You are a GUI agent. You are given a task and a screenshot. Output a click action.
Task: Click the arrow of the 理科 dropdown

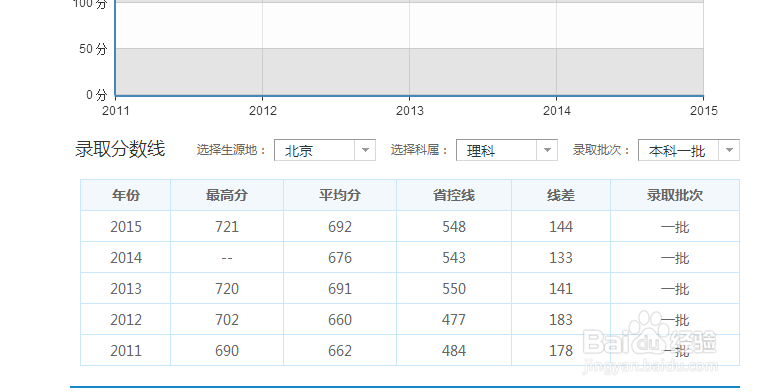(x=547, y=150)
